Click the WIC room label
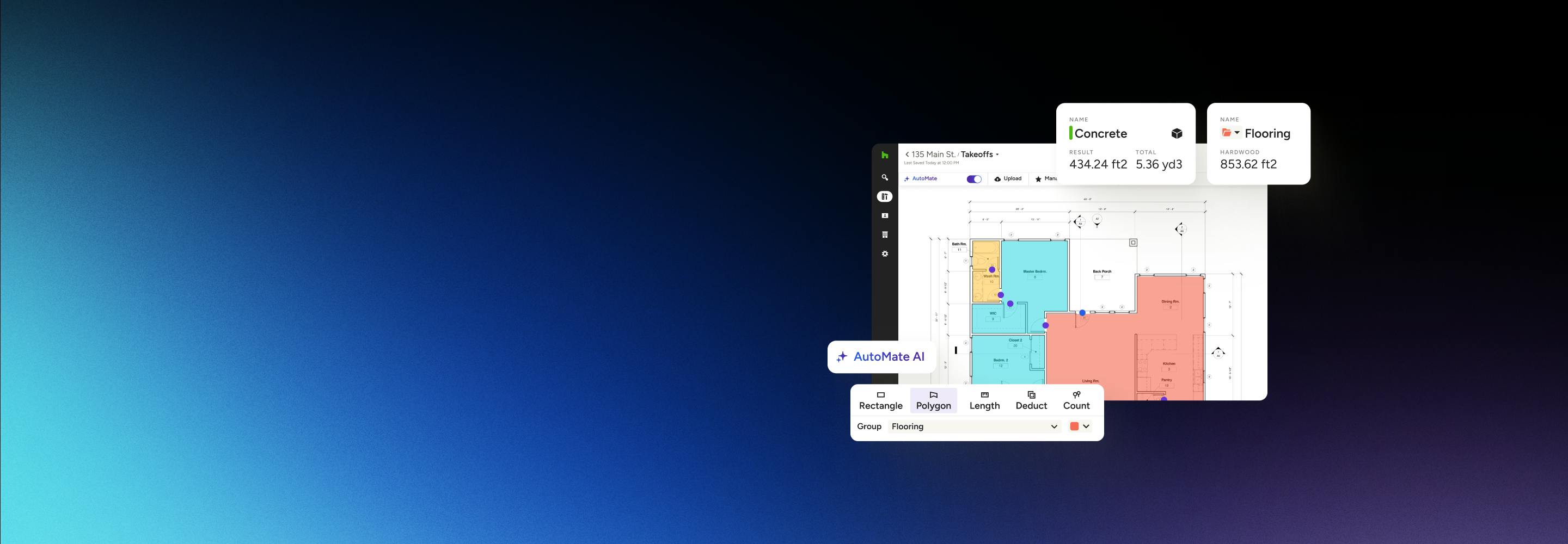 (x=993, y=313)
